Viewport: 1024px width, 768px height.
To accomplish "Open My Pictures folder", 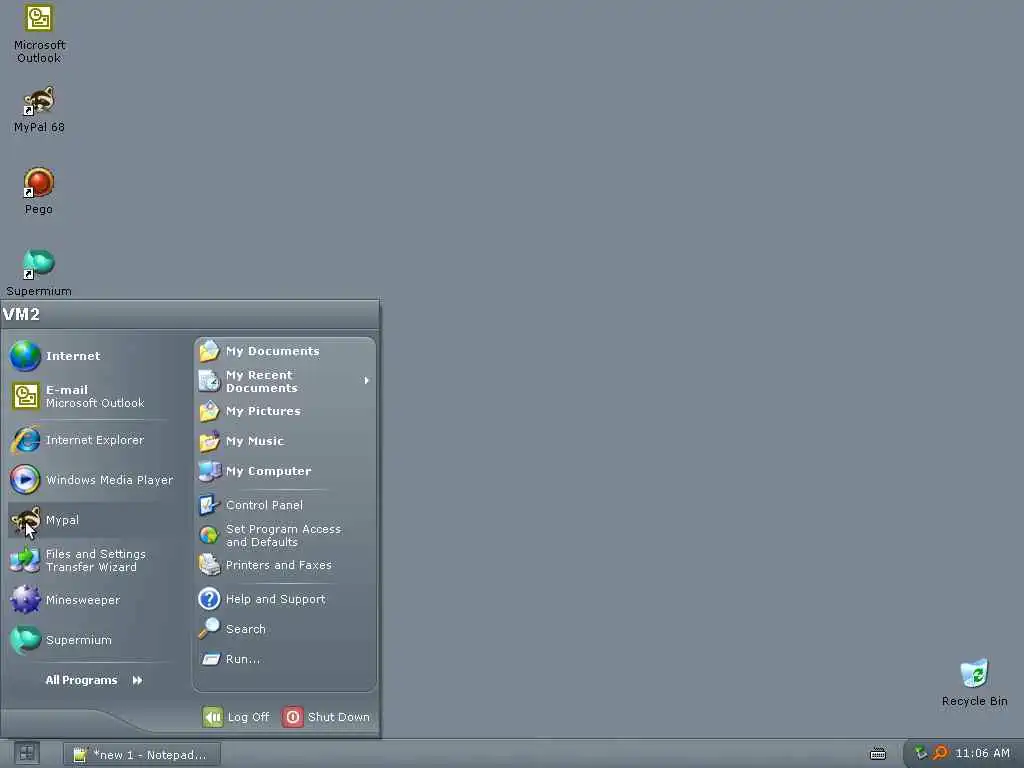I will [x=285, y=411].
